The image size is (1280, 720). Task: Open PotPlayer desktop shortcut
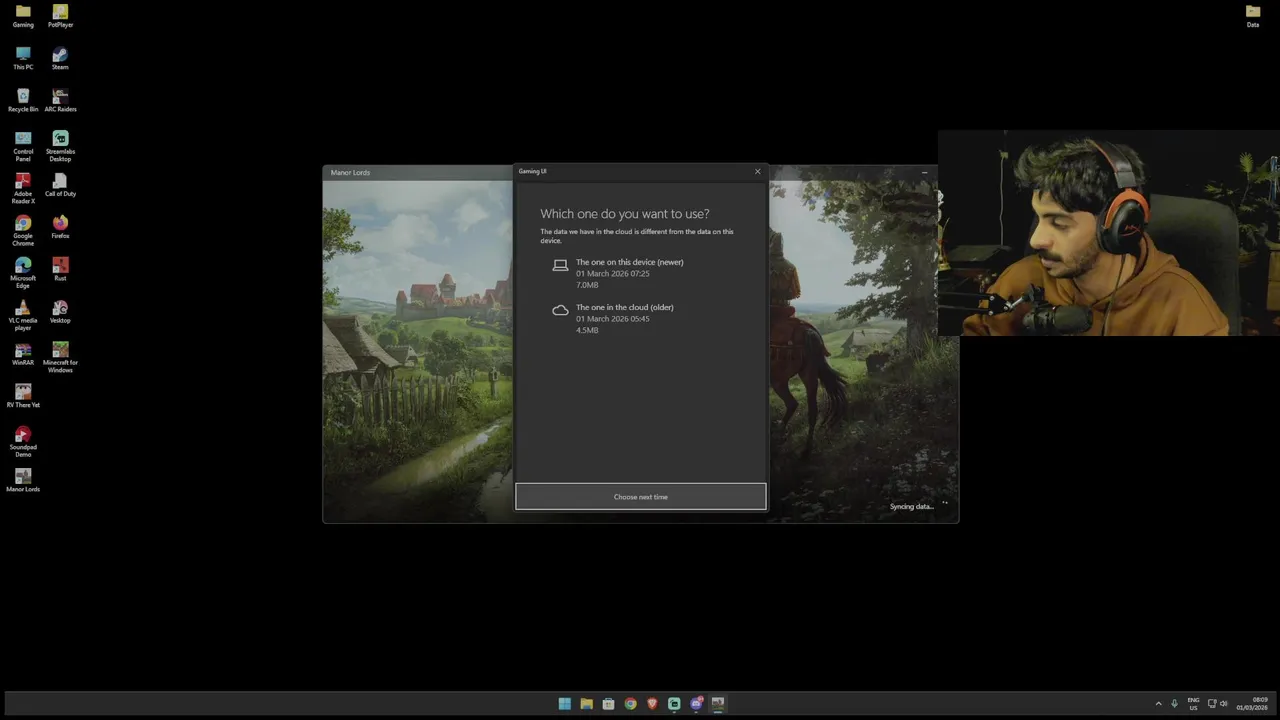pyautogui.click(x=60, y=16)
